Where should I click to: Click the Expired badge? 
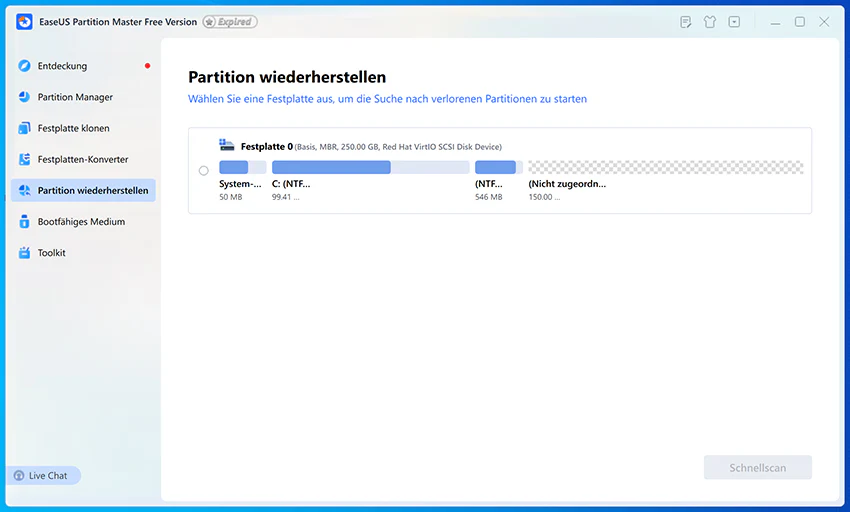230,22
